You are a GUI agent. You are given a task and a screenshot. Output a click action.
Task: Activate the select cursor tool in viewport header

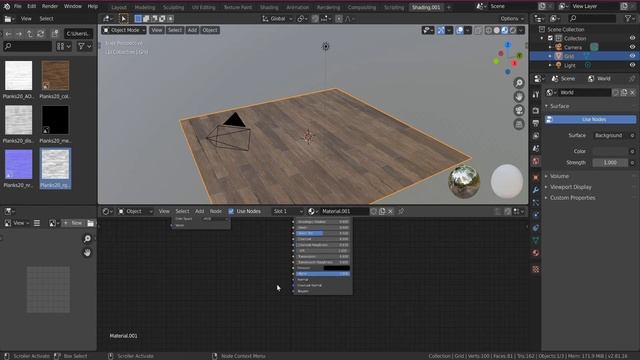(123, 19)
